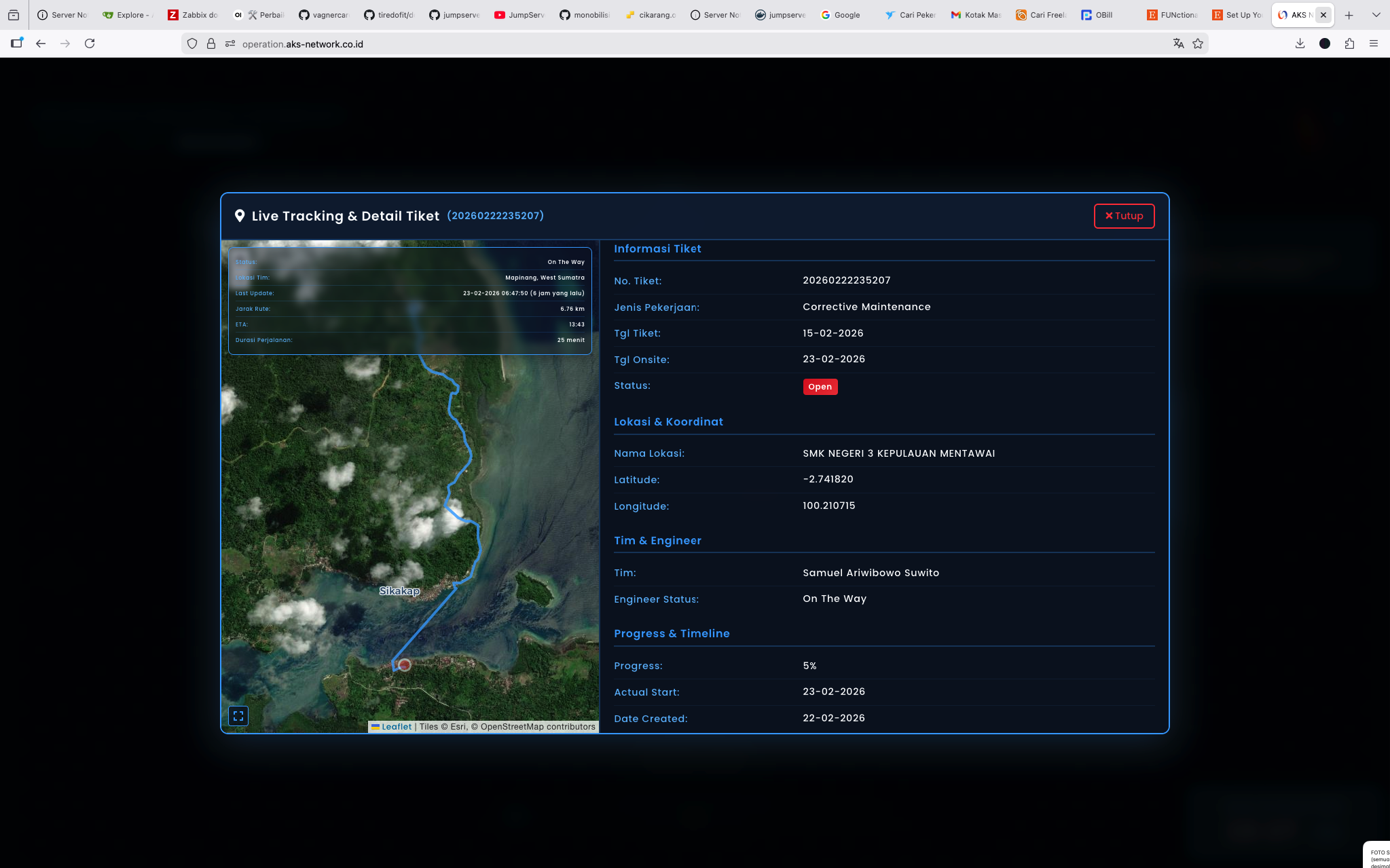
Task: Click the fullscreen map icon
Action: click(x=238, y=716)
